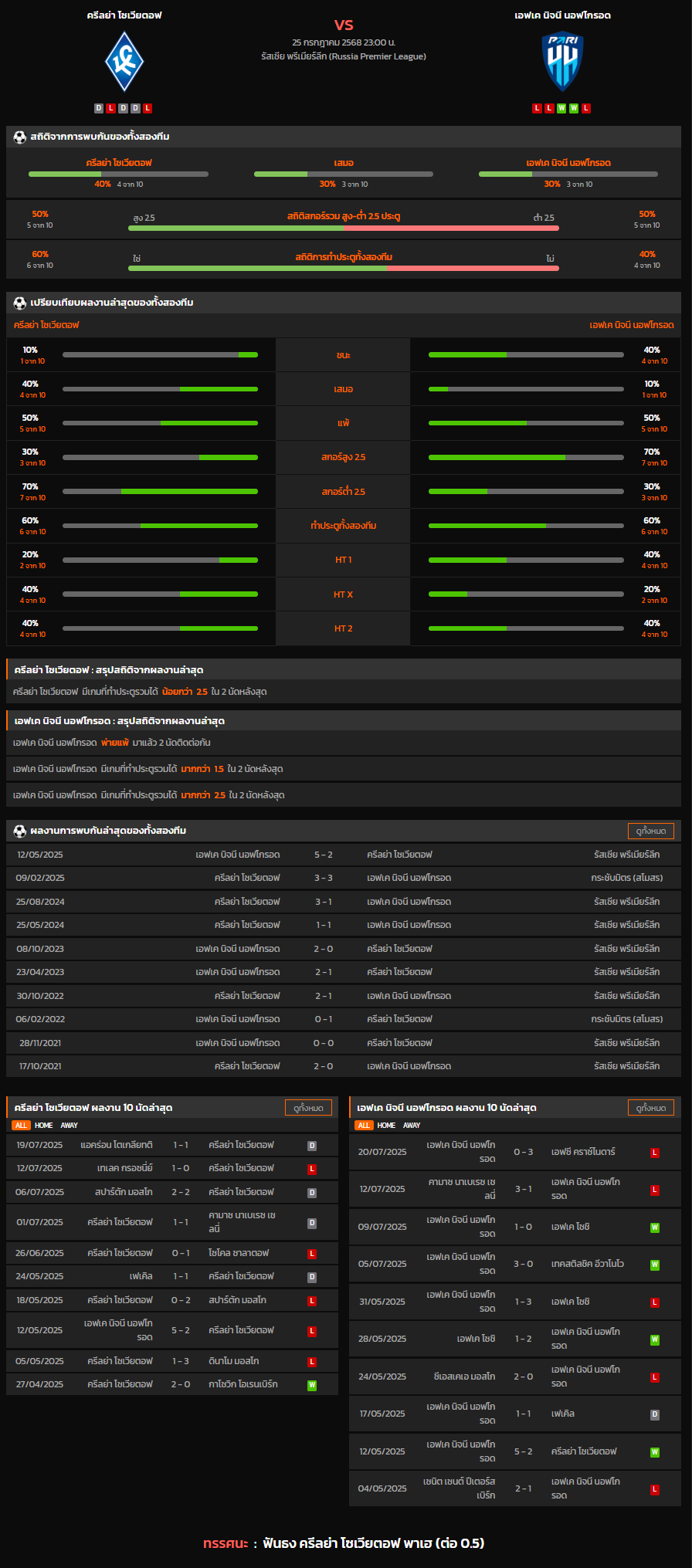Viewport: 692px width, 1568px height.
Task: Click the สกอร์สูง 2.5 label in the comparison table
Action: click(344, 458)
